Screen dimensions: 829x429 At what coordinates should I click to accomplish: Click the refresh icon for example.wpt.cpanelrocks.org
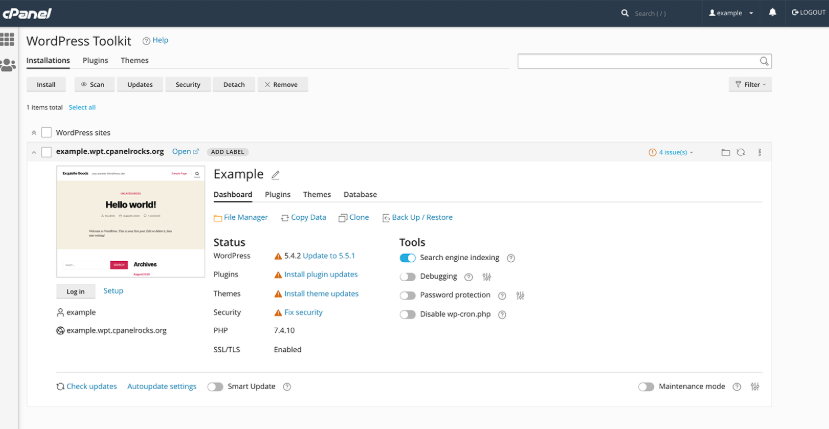tap(741, 152)
